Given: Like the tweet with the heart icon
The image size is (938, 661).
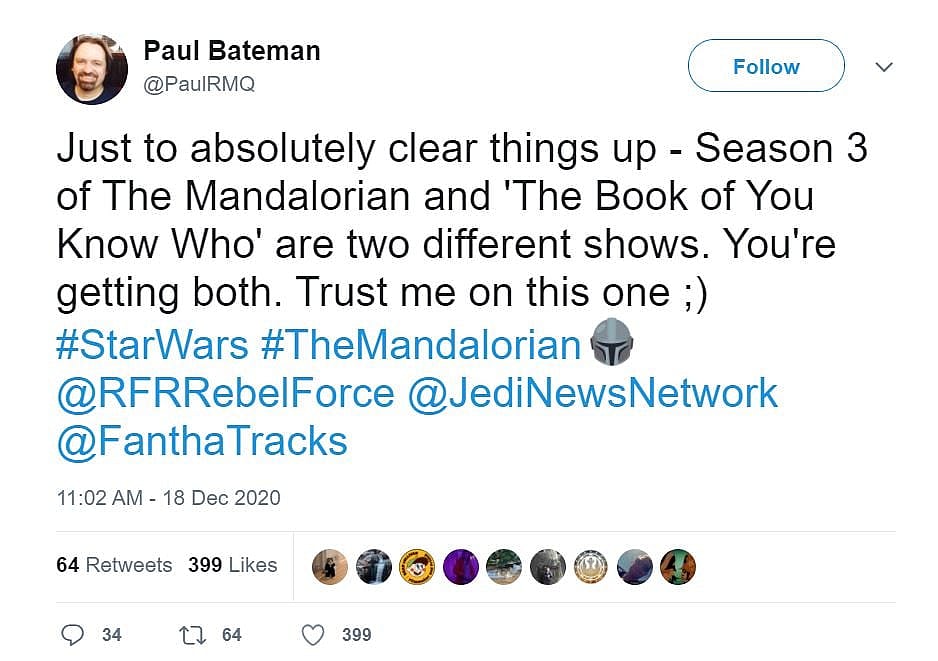Looking at the screenshot, I should coord(314,634).
